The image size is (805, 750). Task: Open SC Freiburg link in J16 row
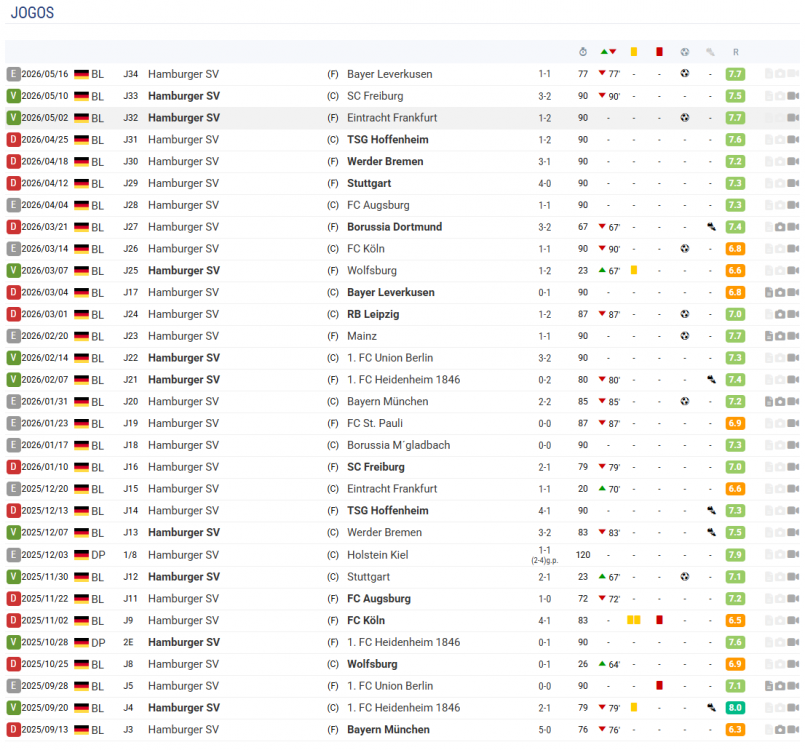click(x=376, y=467)
